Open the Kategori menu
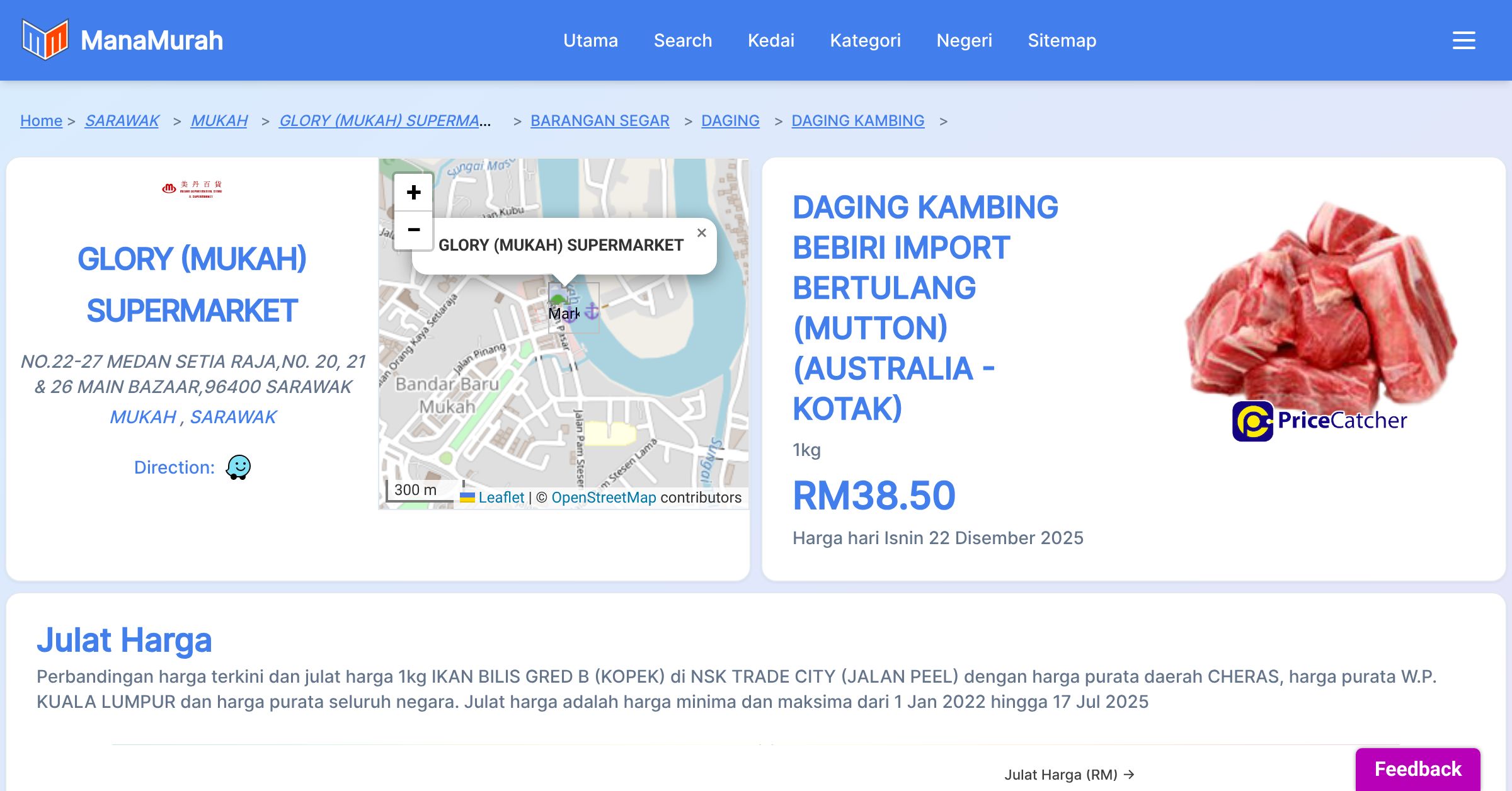This screenshot has height=791, width=1512. pos(865,40)
